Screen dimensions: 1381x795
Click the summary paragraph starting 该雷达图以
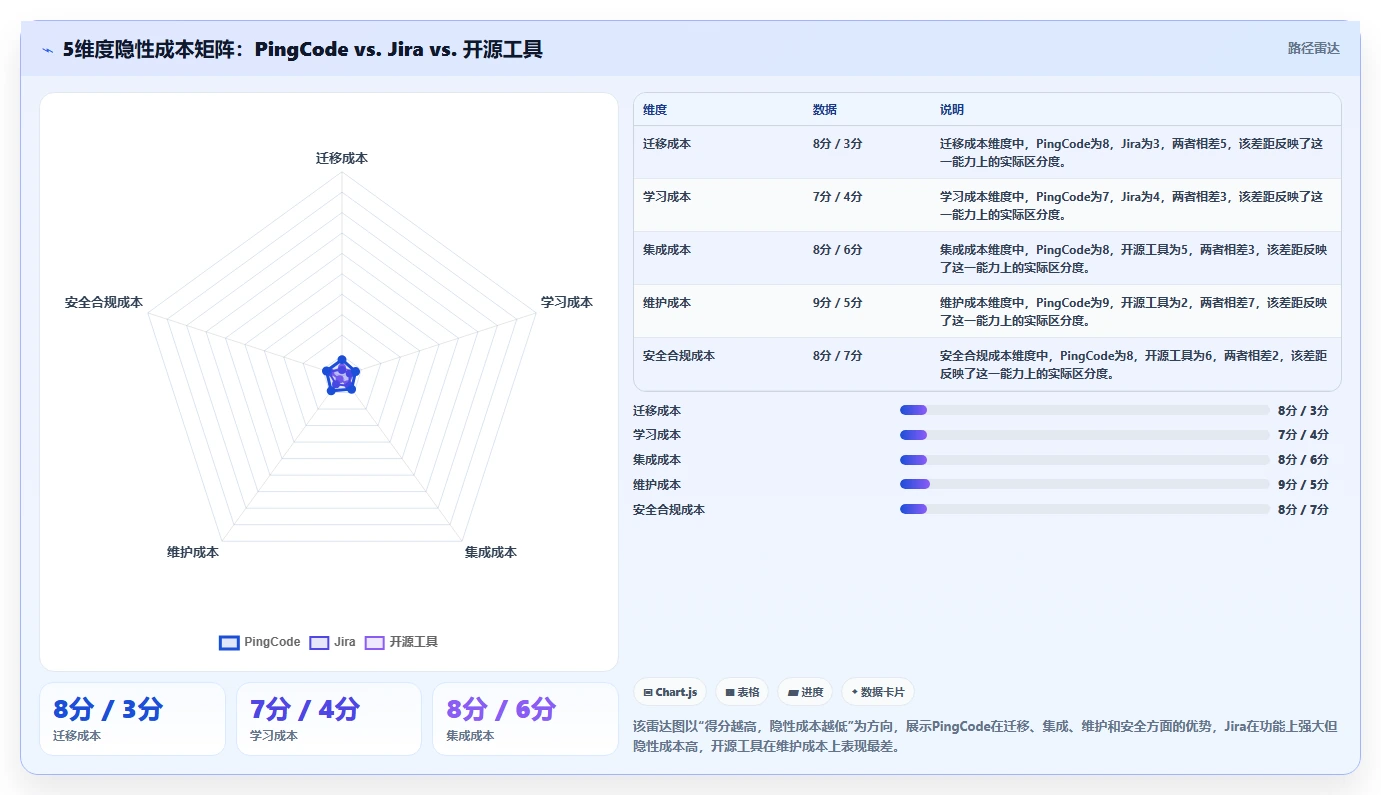point(985,736)
